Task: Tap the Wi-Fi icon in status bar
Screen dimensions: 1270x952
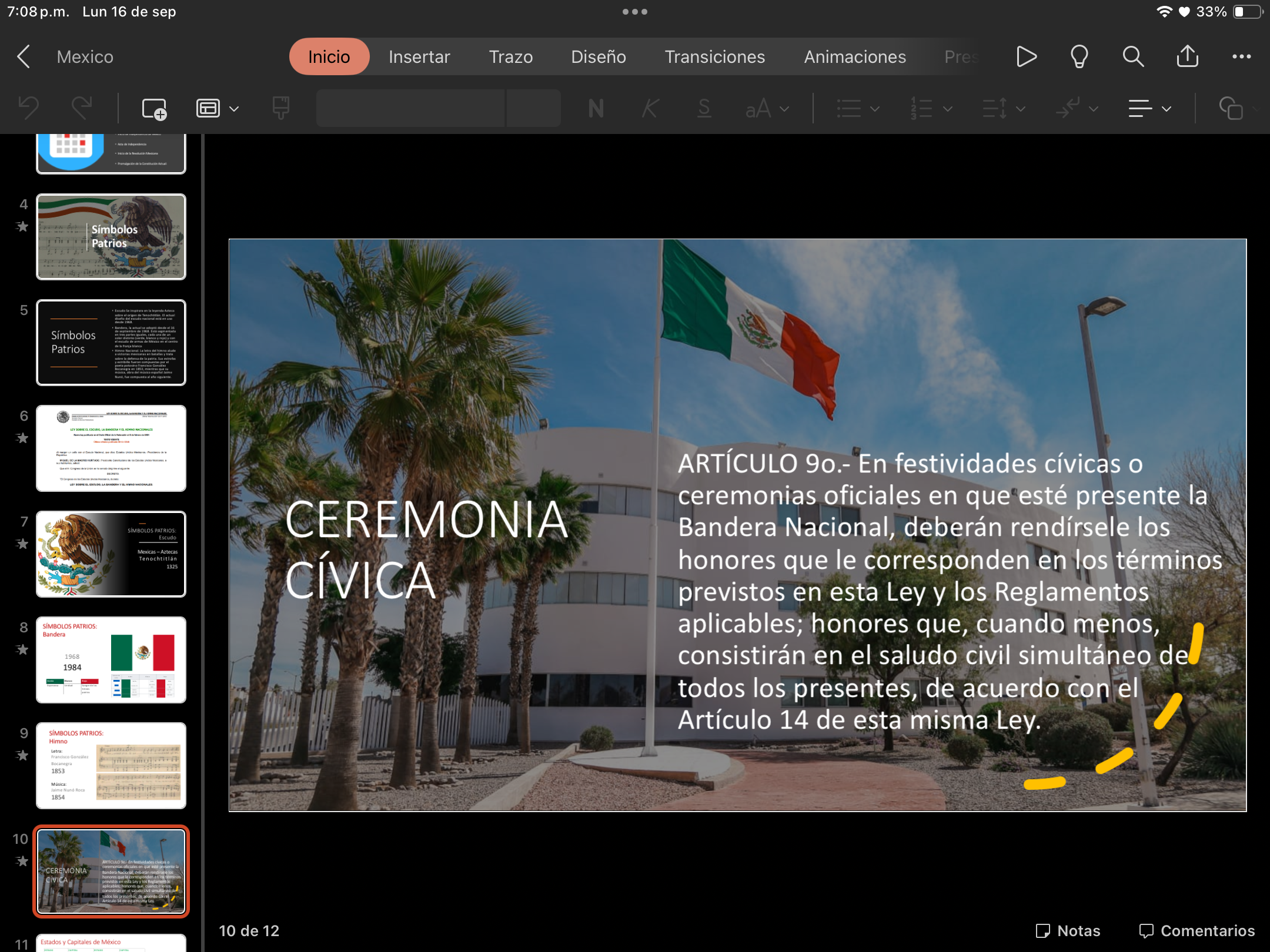Action: tap(1164, 12)
